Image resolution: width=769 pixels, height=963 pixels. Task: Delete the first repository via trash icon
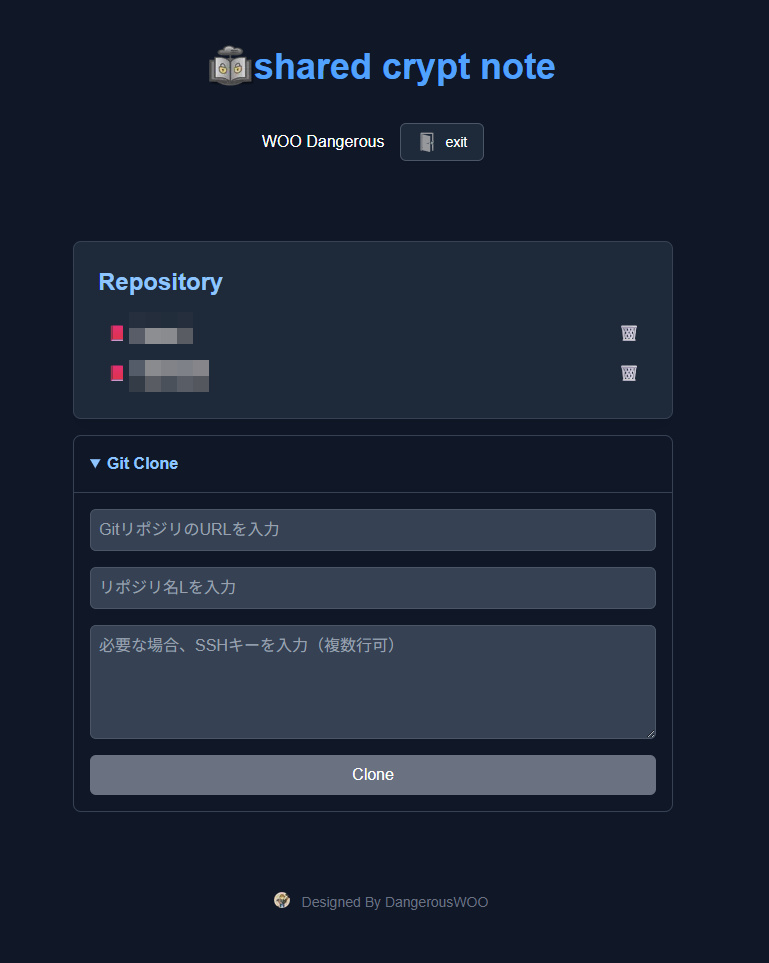click(629, 333)
